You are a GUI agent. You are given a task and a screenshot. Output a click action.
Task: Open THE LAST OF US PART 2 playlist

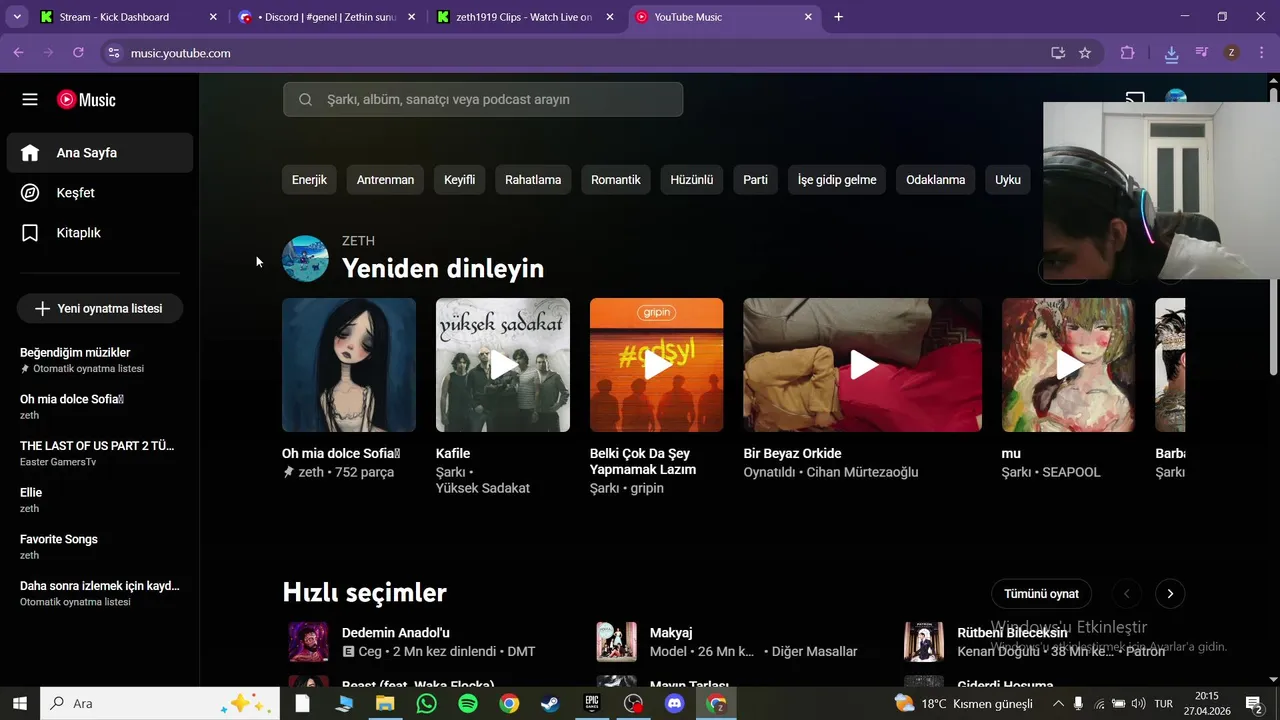(x=100, y=453)
